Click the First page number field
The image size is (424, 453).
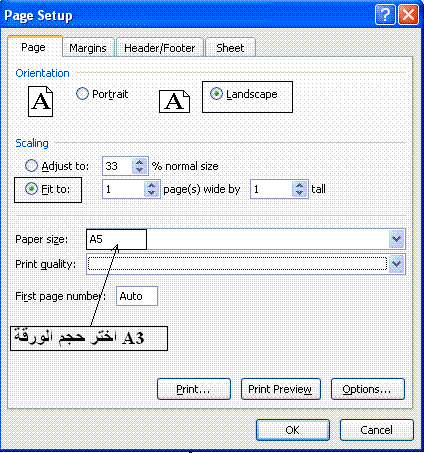click(x=137, y=296)
